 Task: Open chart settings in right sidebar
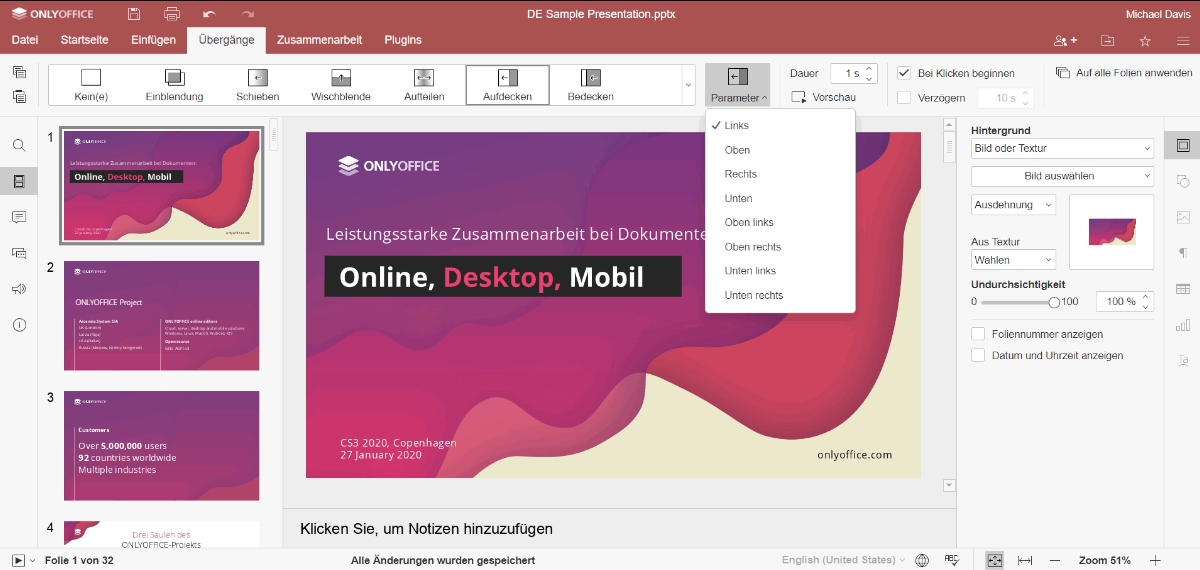tap(1183, 325)
